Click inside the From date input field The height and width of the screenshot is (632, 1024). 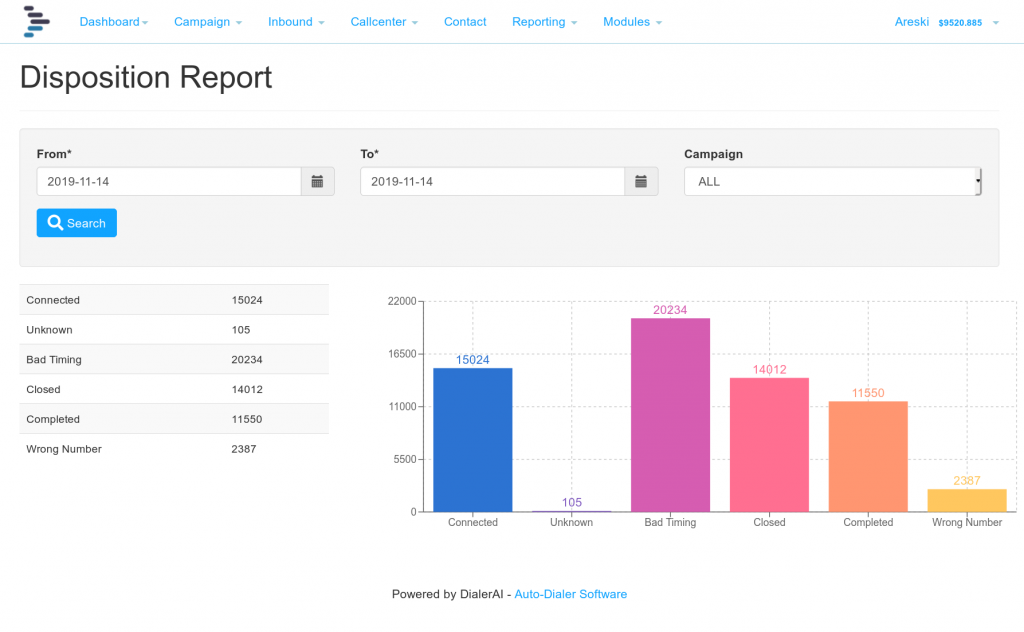coord(168,181)
